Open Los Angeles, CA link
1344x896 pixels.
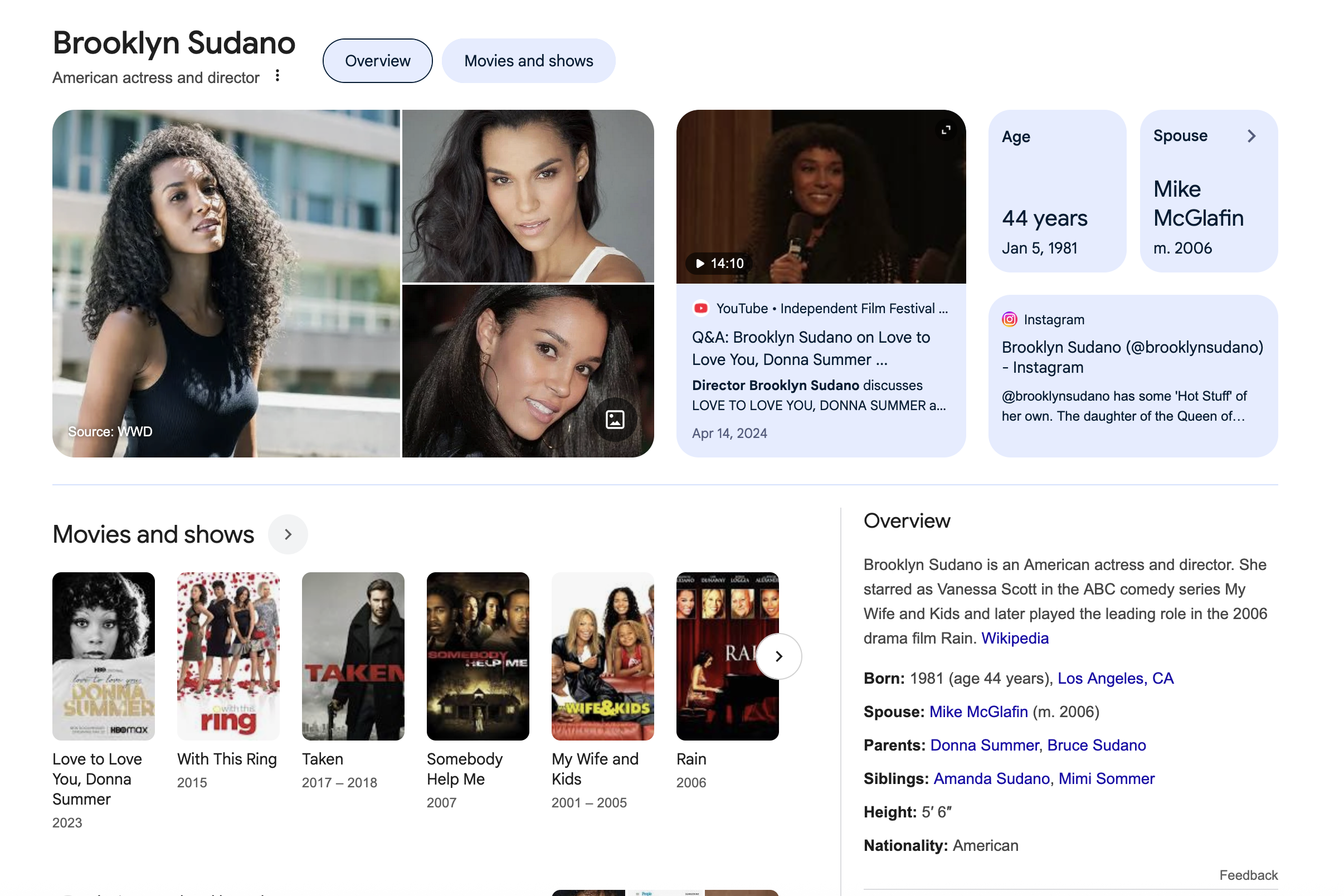click(1116, 678)
